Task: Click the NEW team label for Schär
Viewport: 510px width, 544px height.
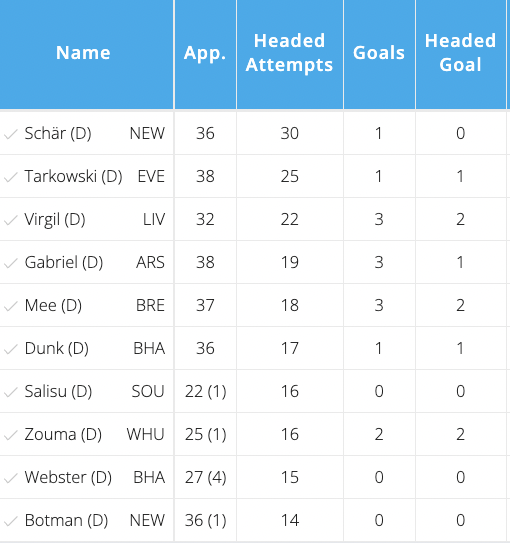Action: click(147, 133)
